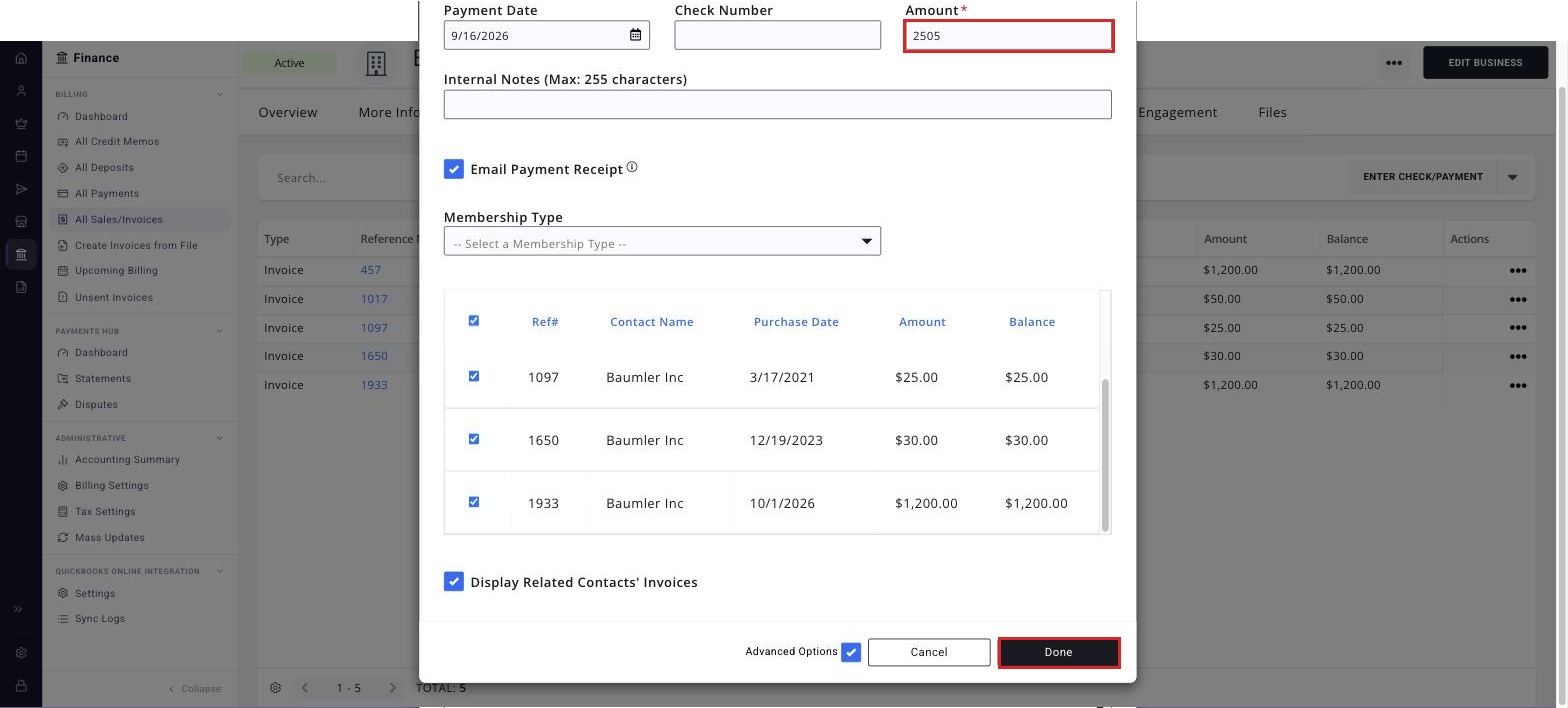Image resolution: width=1568 pixels, height=708 pixels.
Task: Select the Finance bank icon in left rail
Action: click(x=21, y=254)
